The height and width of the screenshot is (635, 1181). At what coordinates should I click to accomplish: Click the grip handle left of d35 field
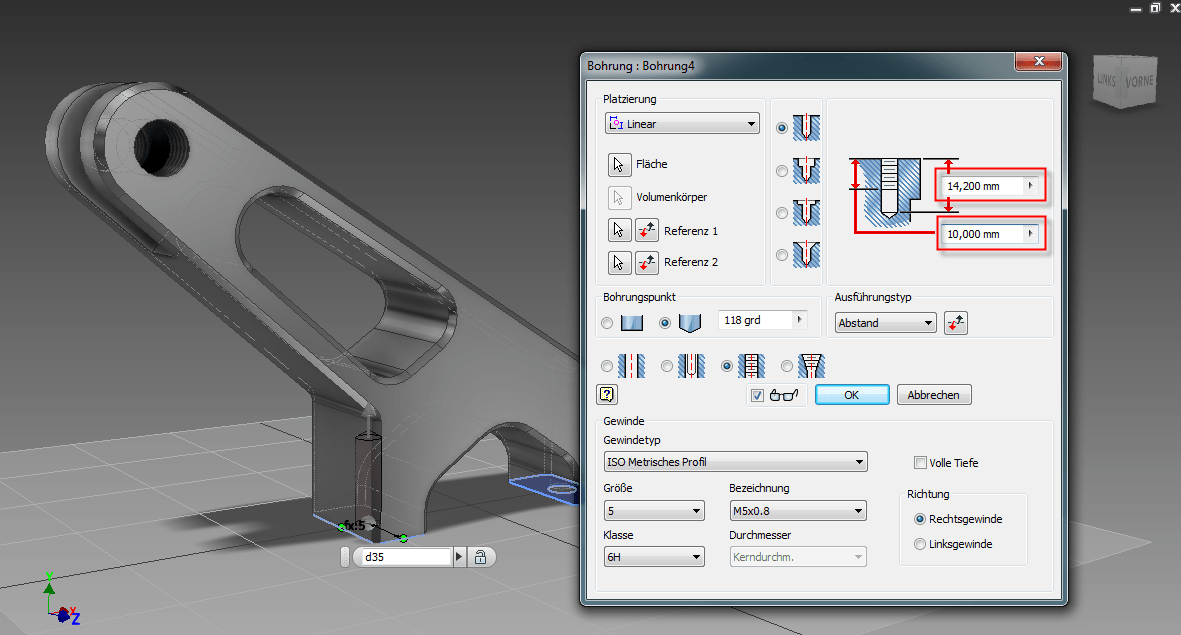345,557
